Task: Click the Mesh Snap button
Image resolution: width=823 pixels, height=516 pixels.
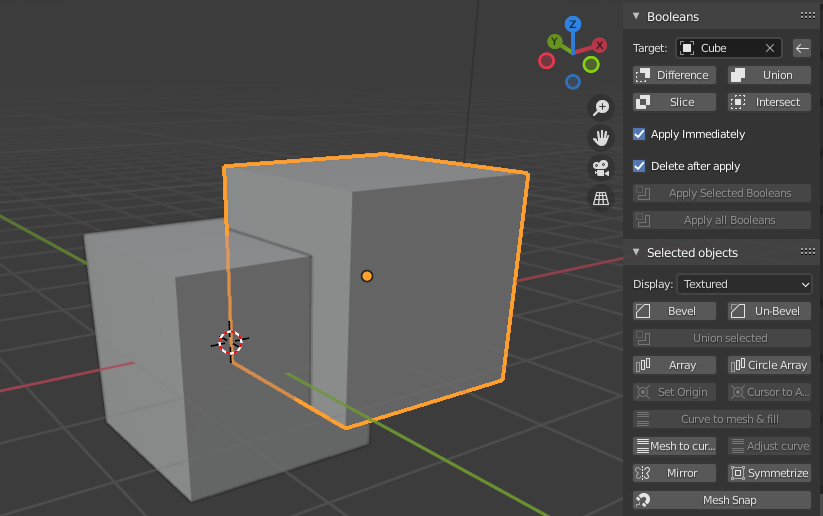Action: point(722,500)
